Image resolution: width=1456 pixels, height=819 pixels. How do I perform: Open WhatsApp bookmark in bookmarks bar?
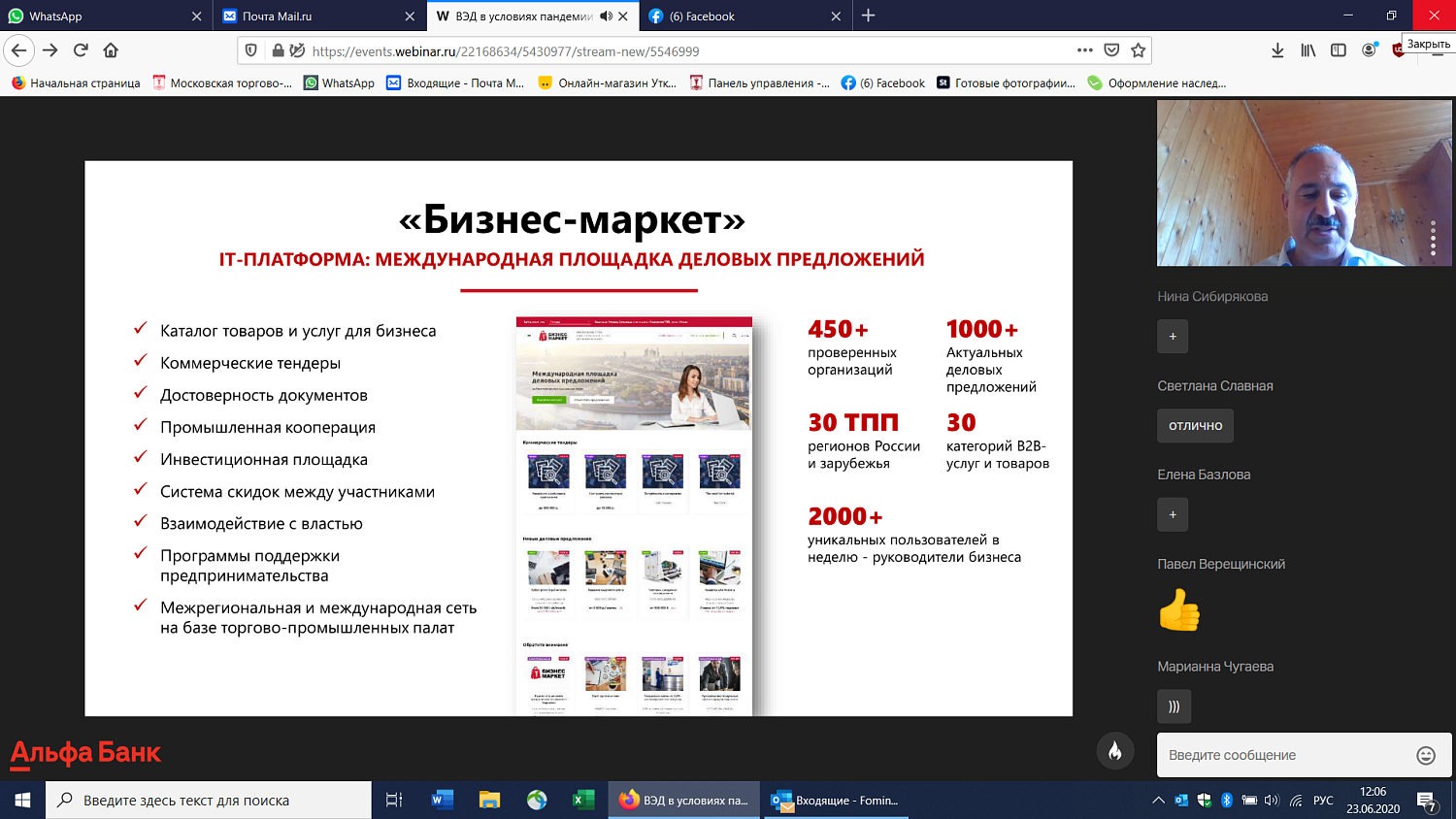[339, 83]
